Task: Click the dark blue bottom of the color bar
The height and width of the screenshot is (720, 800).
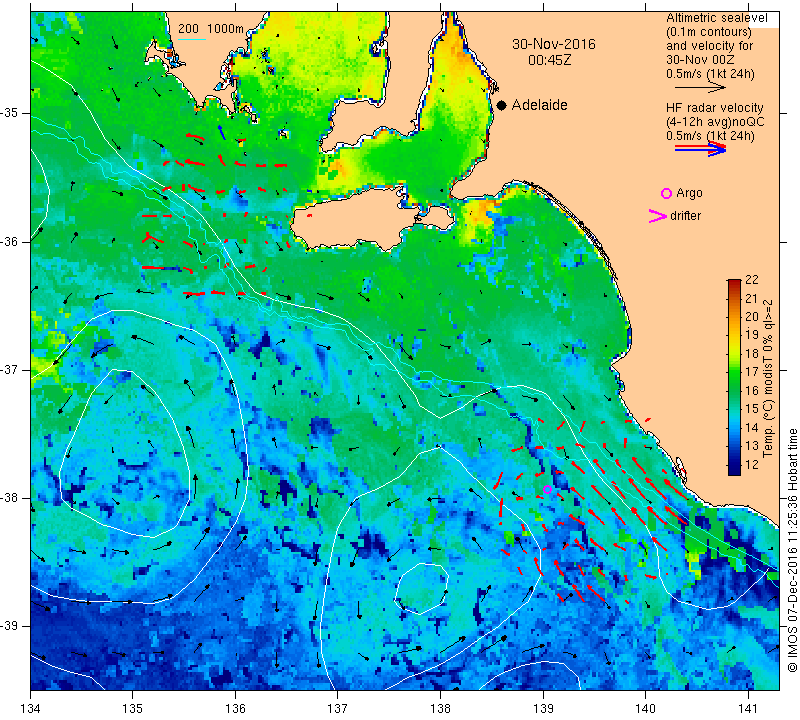Action: tap(734, 471)
